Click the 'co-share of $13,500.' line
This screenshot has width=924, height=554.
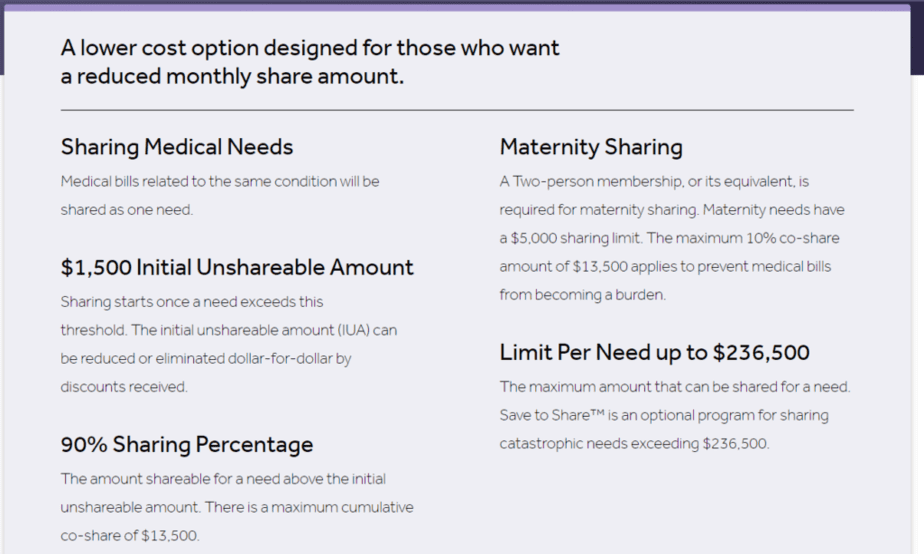click(130, 536)
